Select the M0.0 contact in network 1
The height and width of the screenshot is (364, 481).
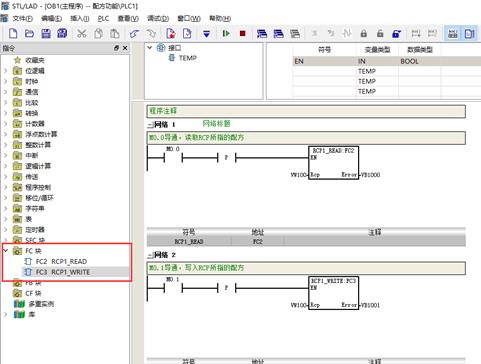173,157
